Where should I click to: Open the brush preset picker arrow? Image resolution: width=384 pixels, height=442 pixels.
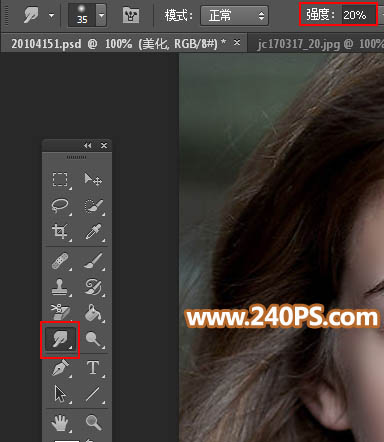tap(101, 15)
